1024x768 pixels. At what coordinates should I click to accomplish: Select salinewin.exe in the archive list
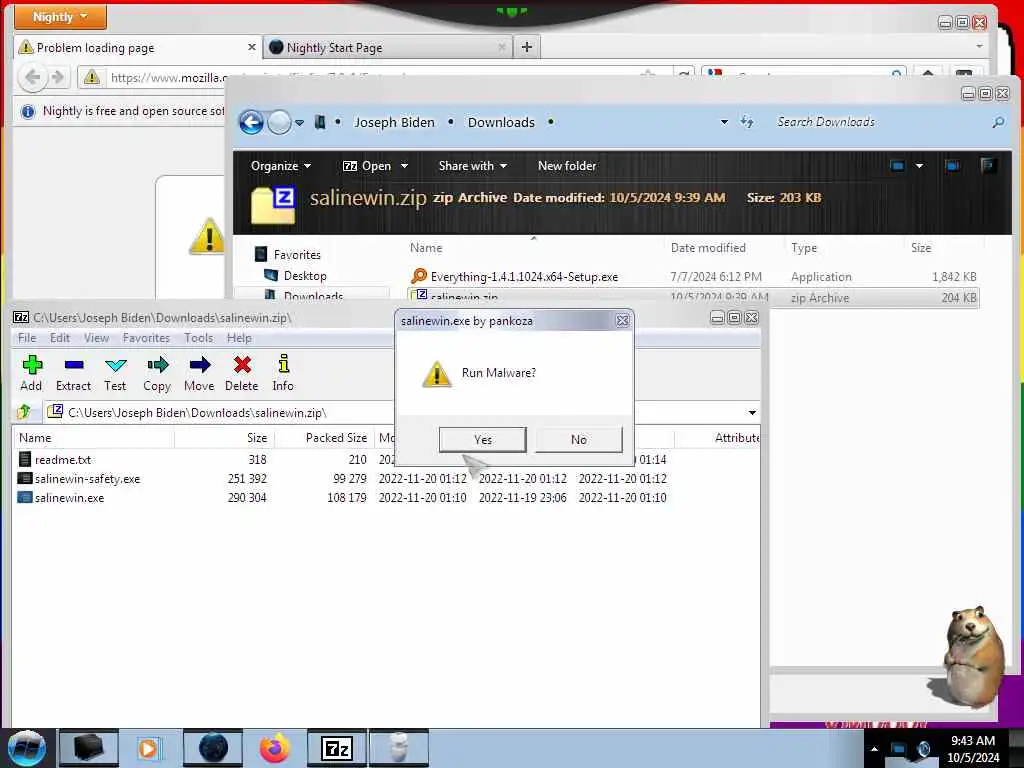69,498
